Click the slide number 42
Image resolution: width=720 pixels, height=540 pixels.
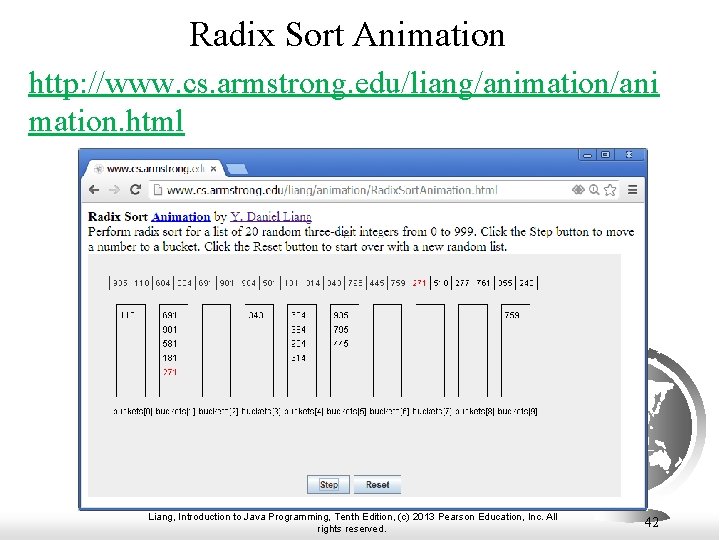pyautogui.click(x=652, y=522)
